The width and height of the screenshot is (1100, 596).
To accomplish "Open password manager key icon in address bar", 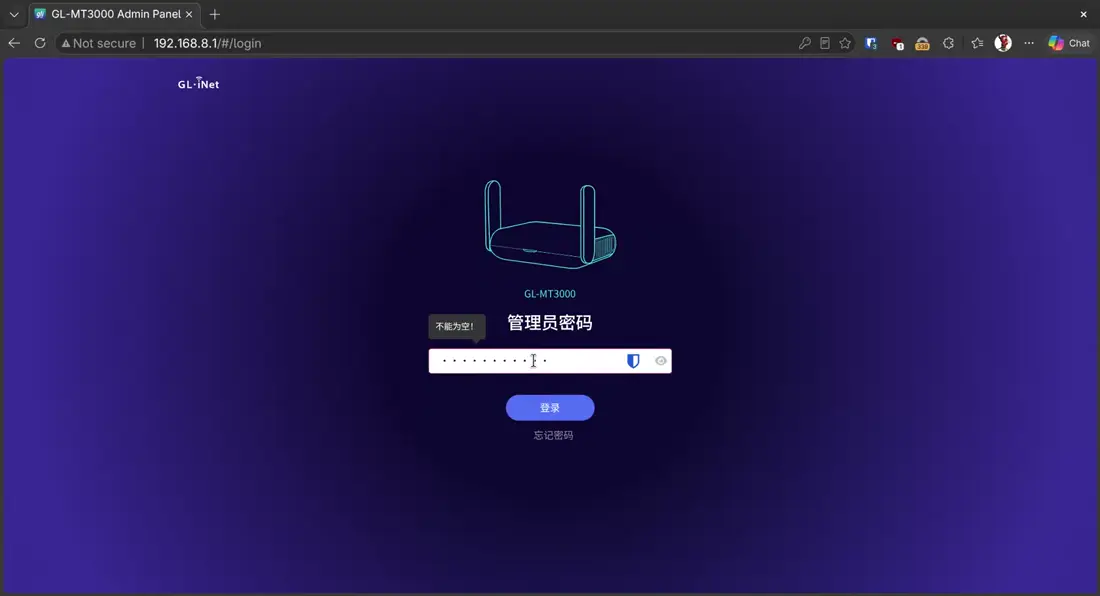I will [x=805, y=43].
